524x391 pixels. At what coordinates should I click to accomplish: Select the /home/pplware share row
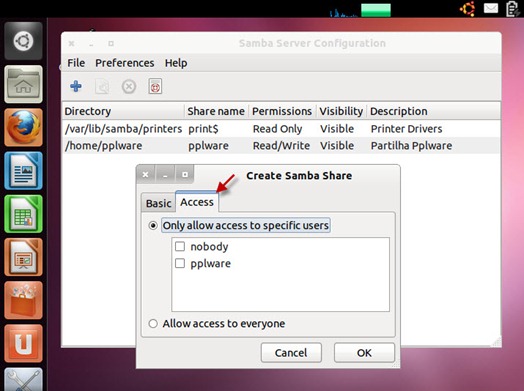281,146
